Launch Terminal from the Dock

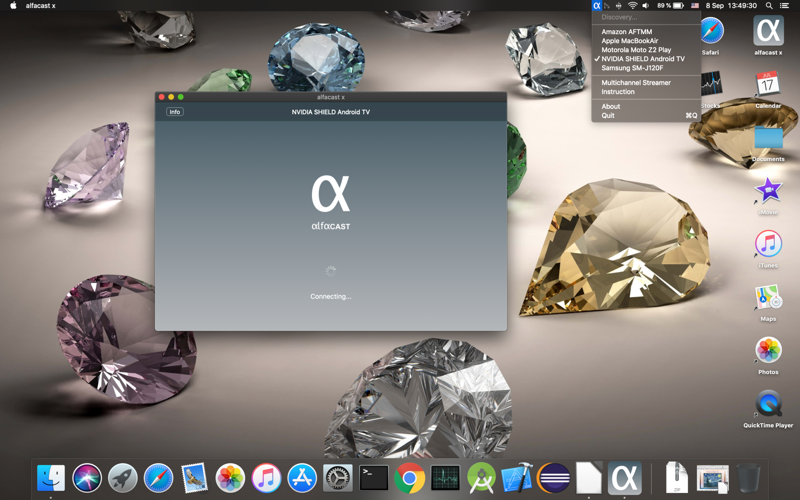(x=373, y=478)
